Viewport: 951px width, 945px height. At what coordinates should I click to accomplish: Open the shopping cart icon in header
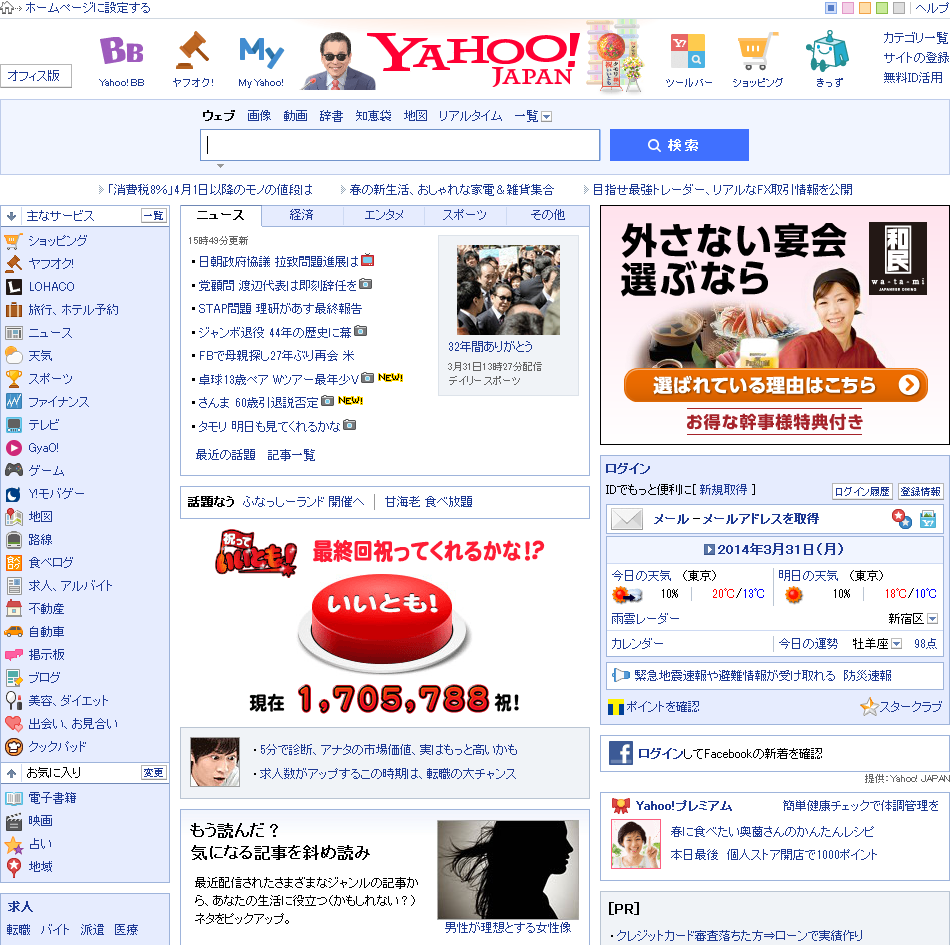(758, 51)
